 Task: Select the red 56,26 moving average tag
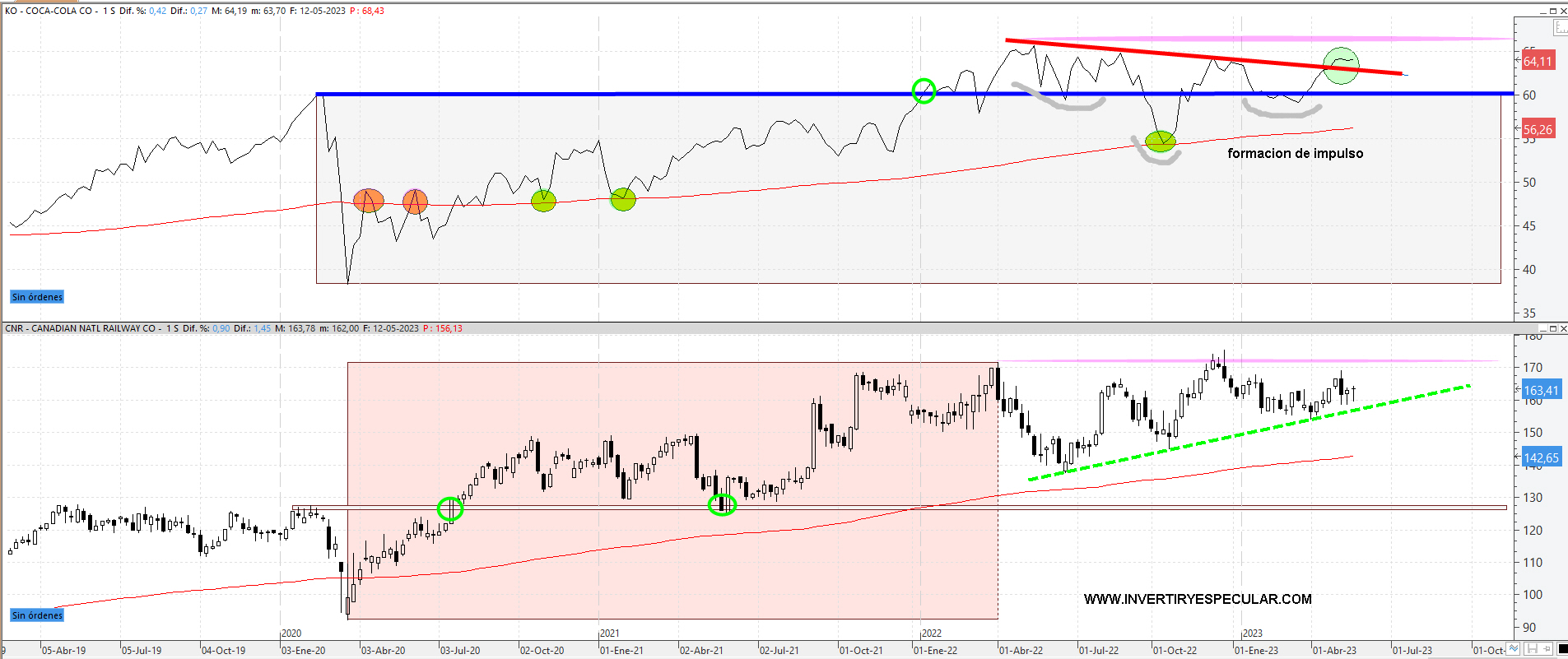pyautogui.click(x=1537, y=129)
